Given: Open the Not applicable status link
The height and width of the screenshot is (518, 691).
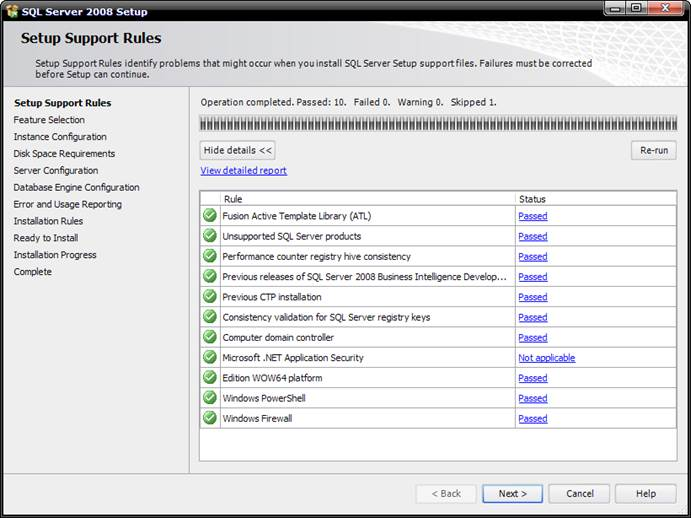Looking at the screenshot, I should (x=547, y=358).
